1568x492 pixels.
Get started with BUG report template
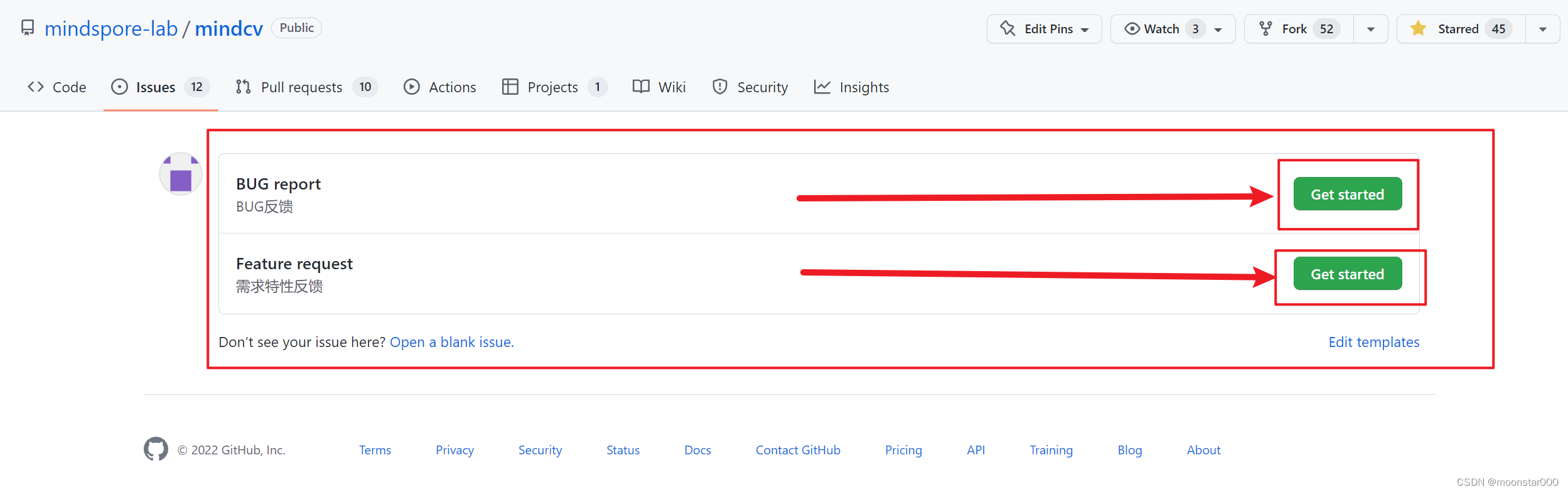[x=1348, y=194]
